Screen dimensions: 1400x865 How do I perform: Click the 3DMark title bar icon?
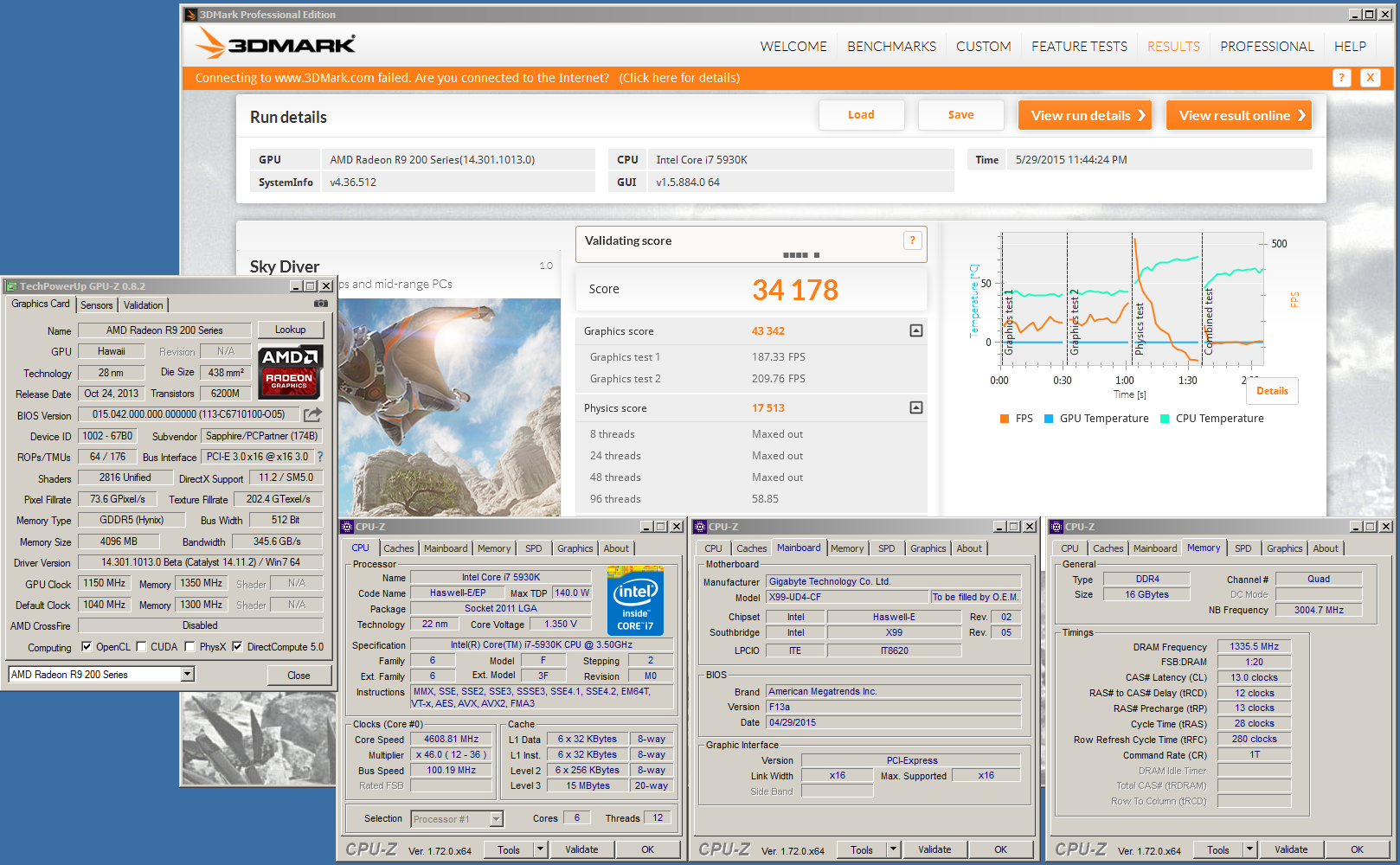[191, 15]
